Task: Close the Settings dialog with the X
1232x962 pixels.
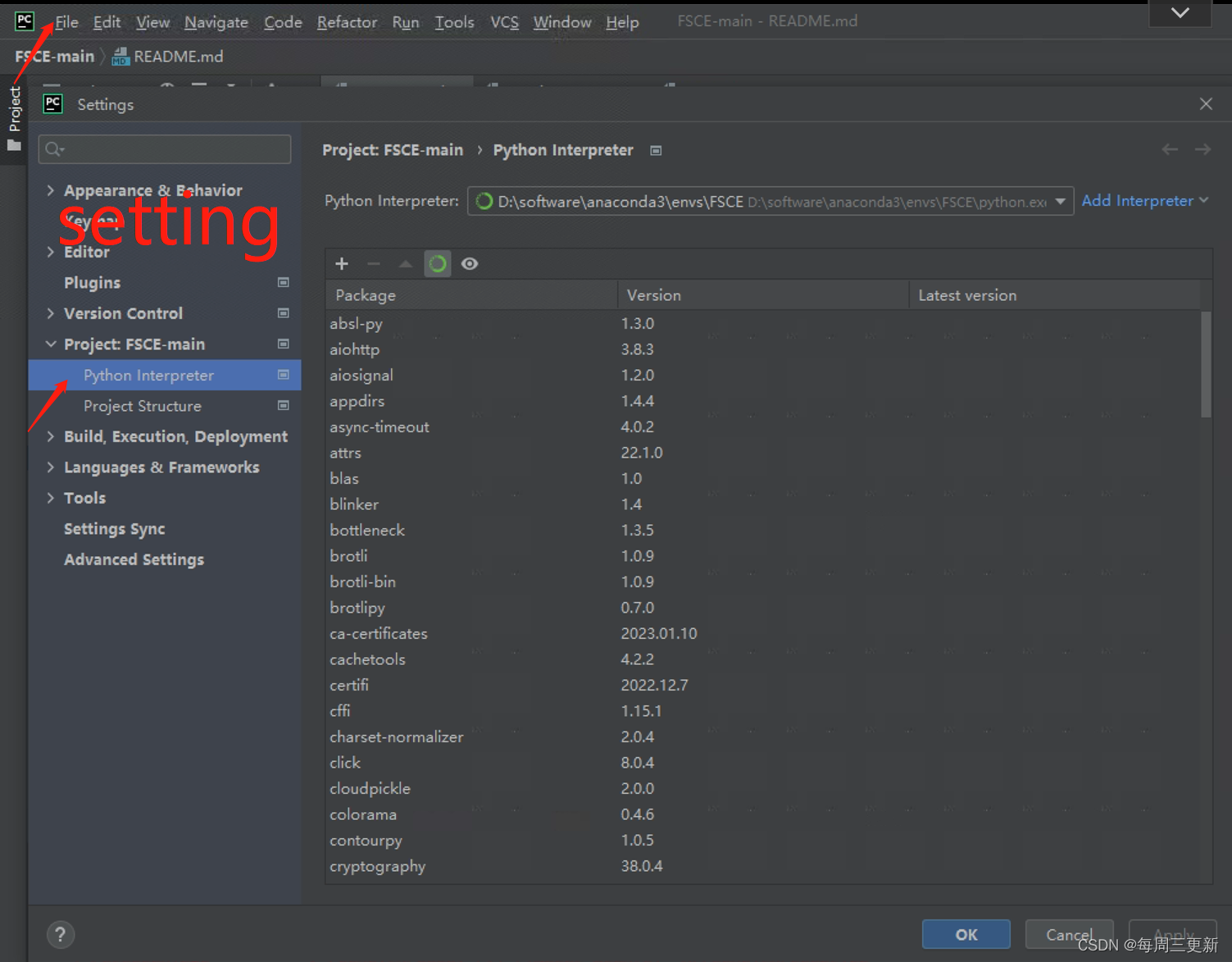Action: coord(1206,103)
